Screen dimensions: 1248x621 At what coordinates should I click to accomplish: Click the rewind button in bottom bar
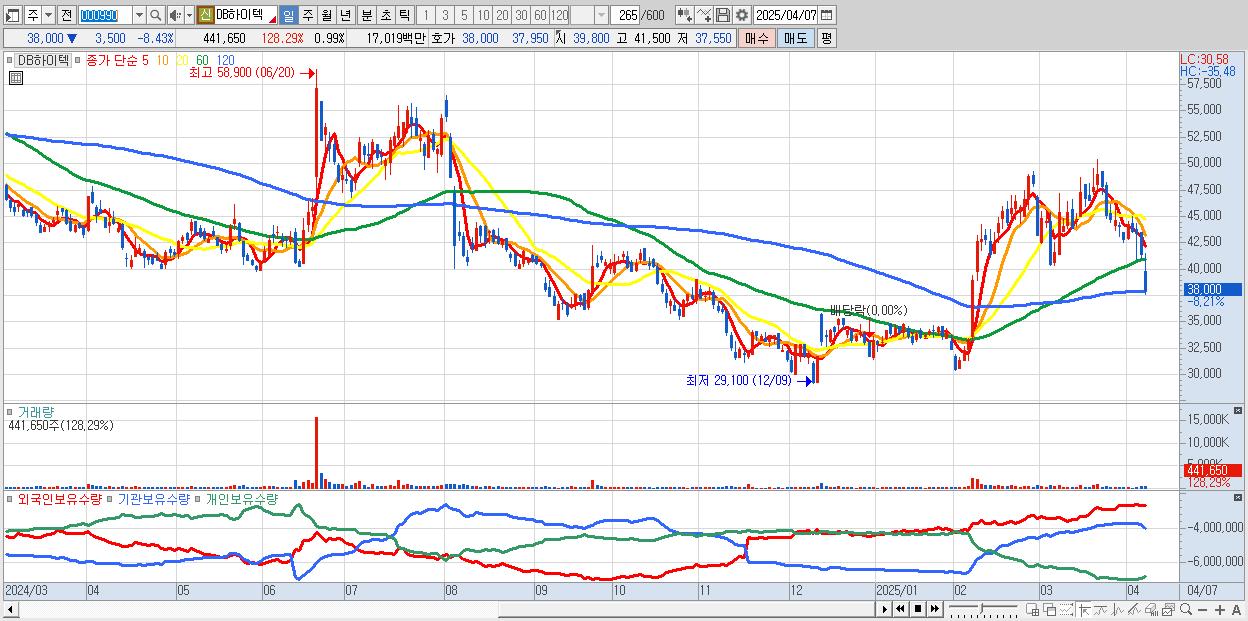[x=900, y=609]
